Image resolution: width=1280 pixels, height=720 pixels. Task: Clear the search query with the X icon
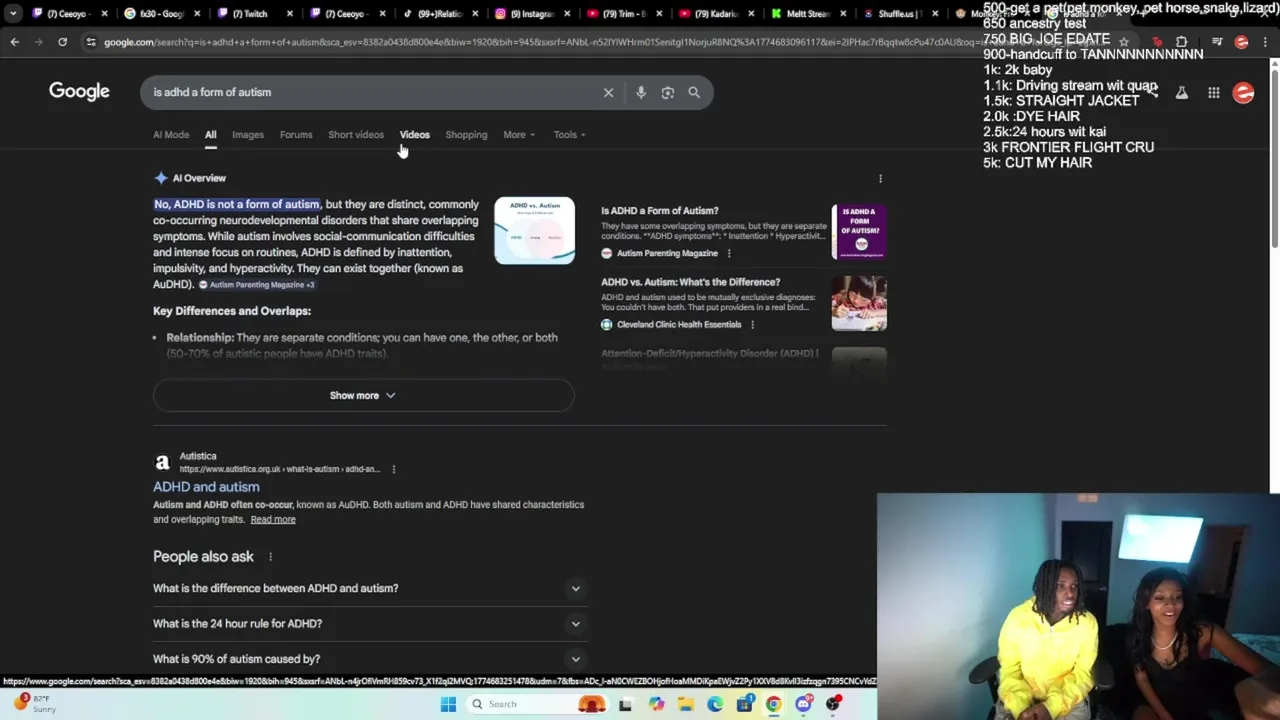pyautogui.click(x=608, y=92)
